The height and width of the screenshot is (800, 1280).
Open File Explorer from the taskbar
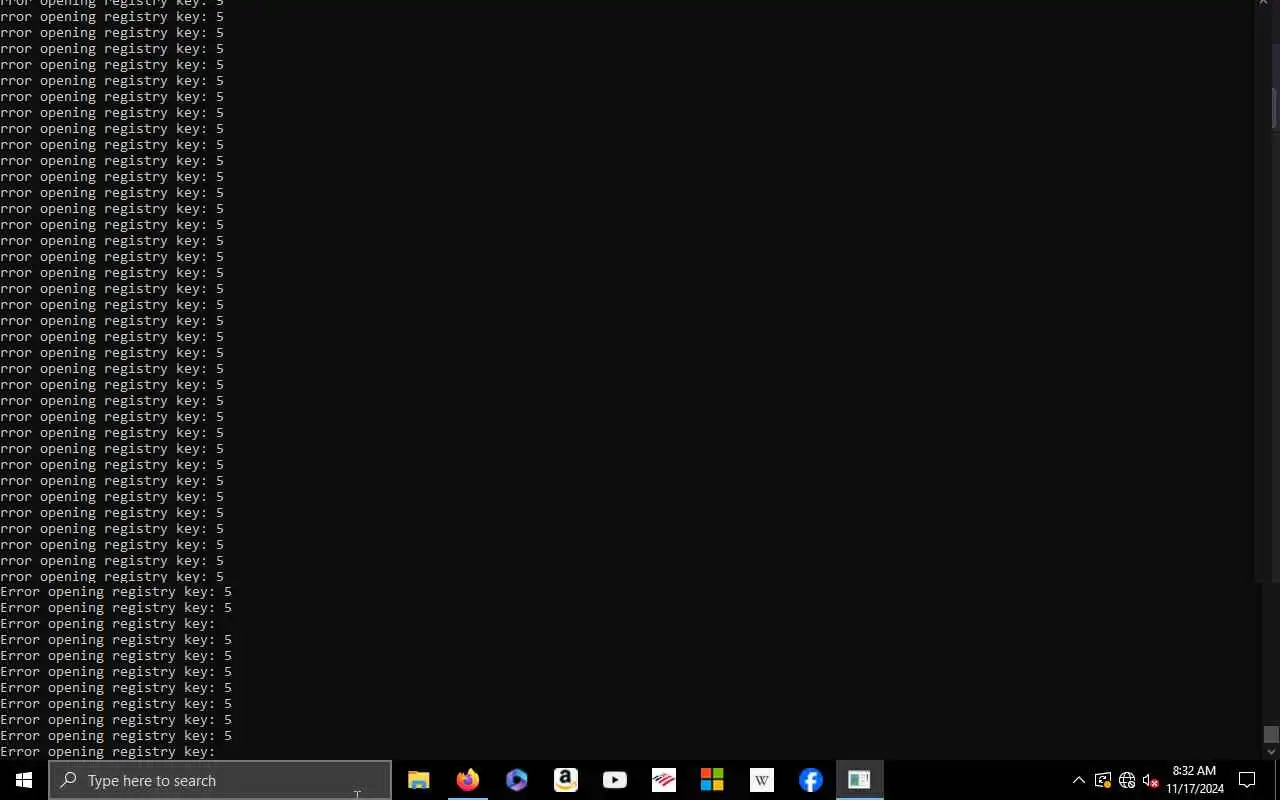(x=419, y=780)
